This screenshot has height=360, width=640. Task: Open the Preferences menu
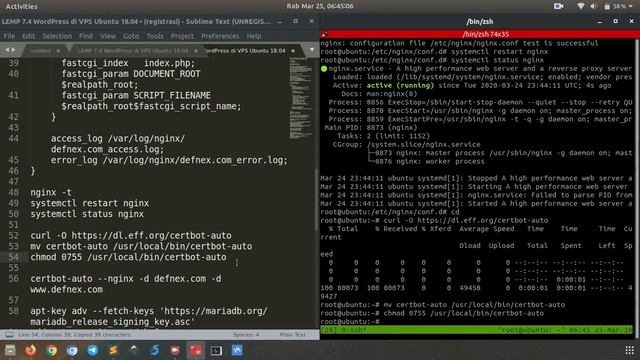click(x=220, y=36)
